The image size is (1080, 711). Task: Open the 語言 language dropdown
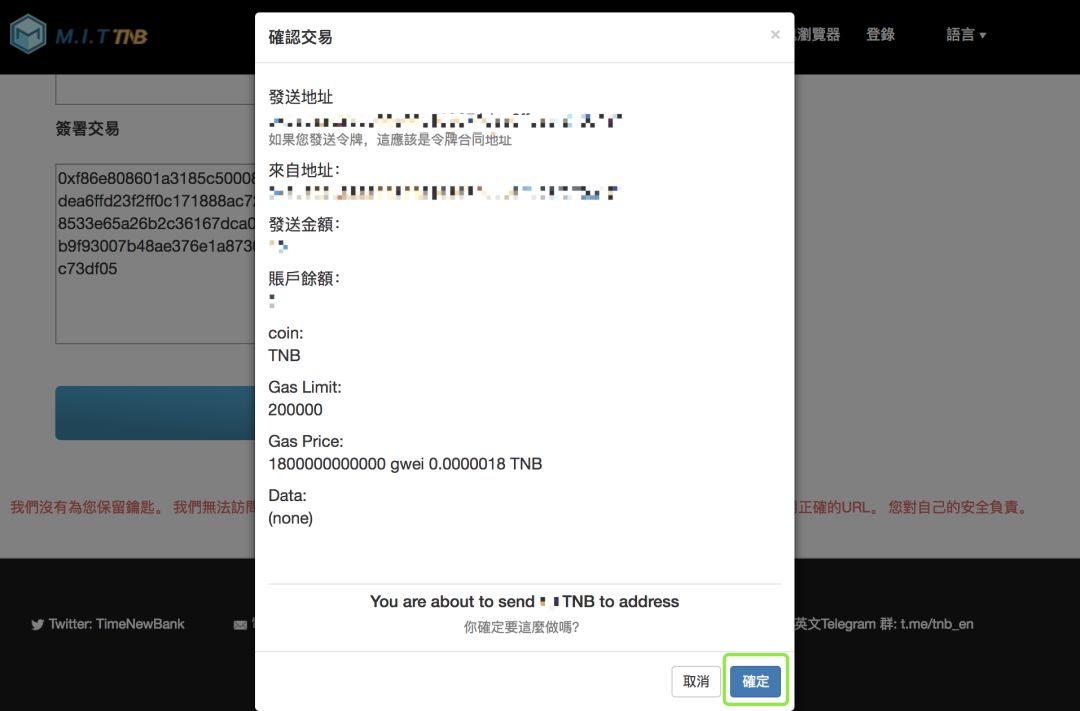coord(963,33)
